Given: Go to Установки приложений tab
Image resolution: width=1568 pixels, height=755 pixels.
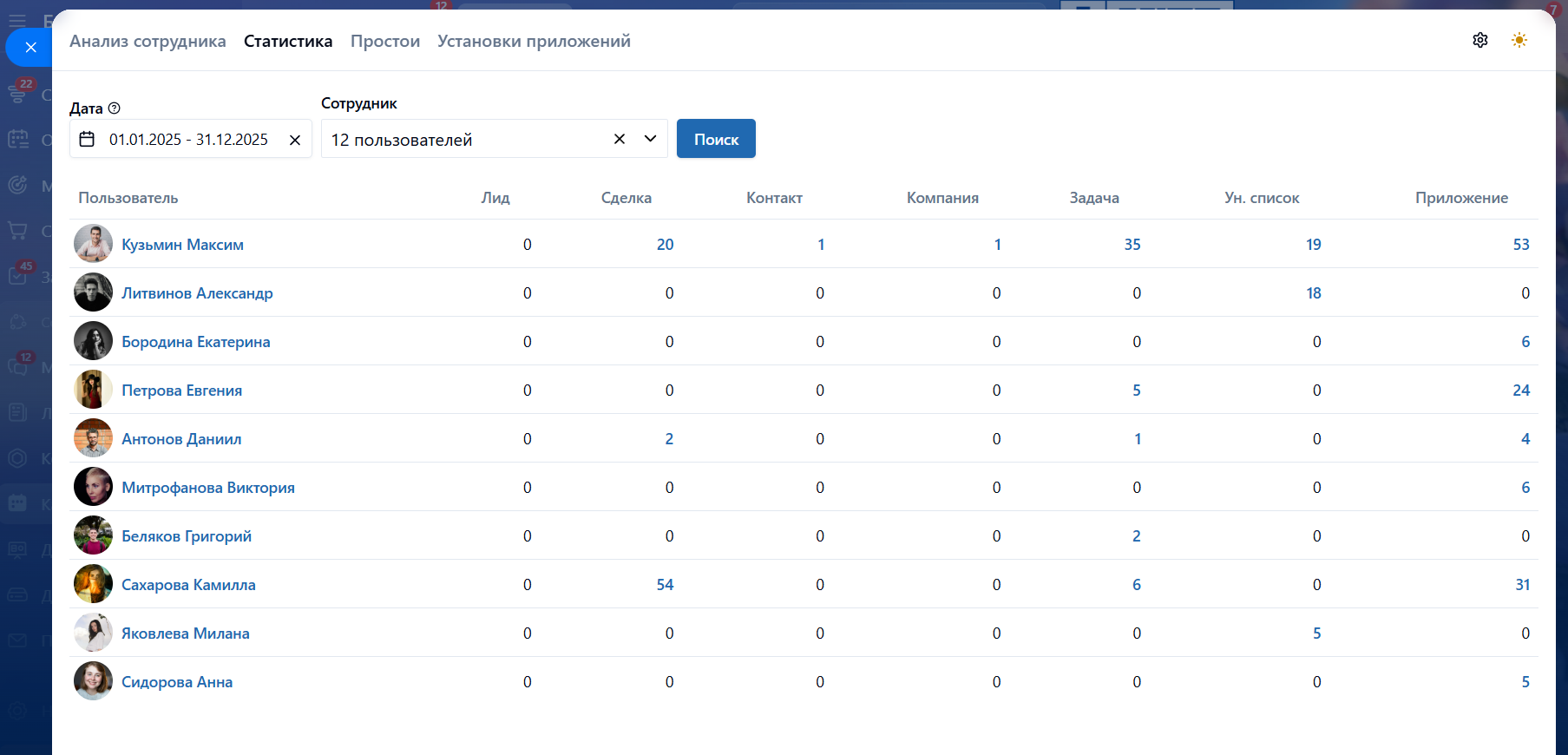Looking at the screenshot, I should coord(534,41).
